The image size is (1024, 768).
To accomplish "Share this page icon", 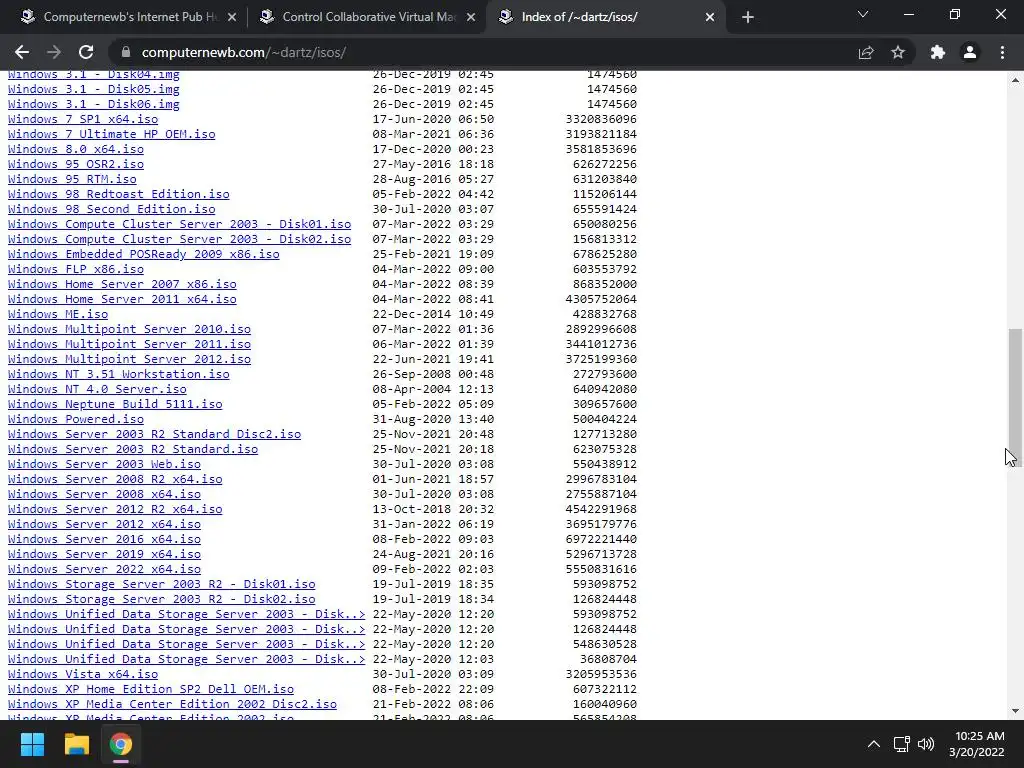I will click(x=866, y=52).
